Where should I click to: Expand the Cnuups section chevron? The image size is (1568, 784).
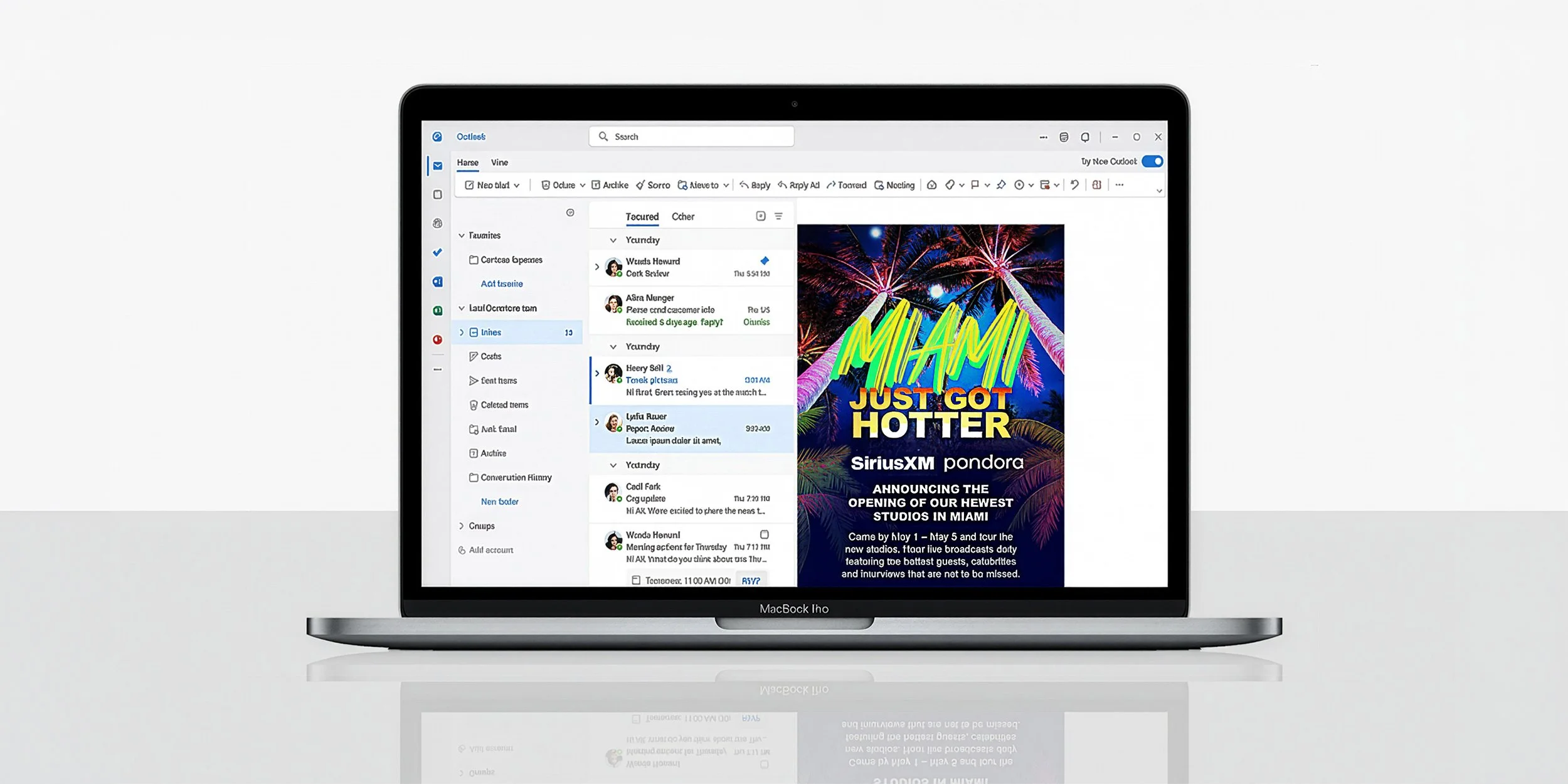point(462,526)
